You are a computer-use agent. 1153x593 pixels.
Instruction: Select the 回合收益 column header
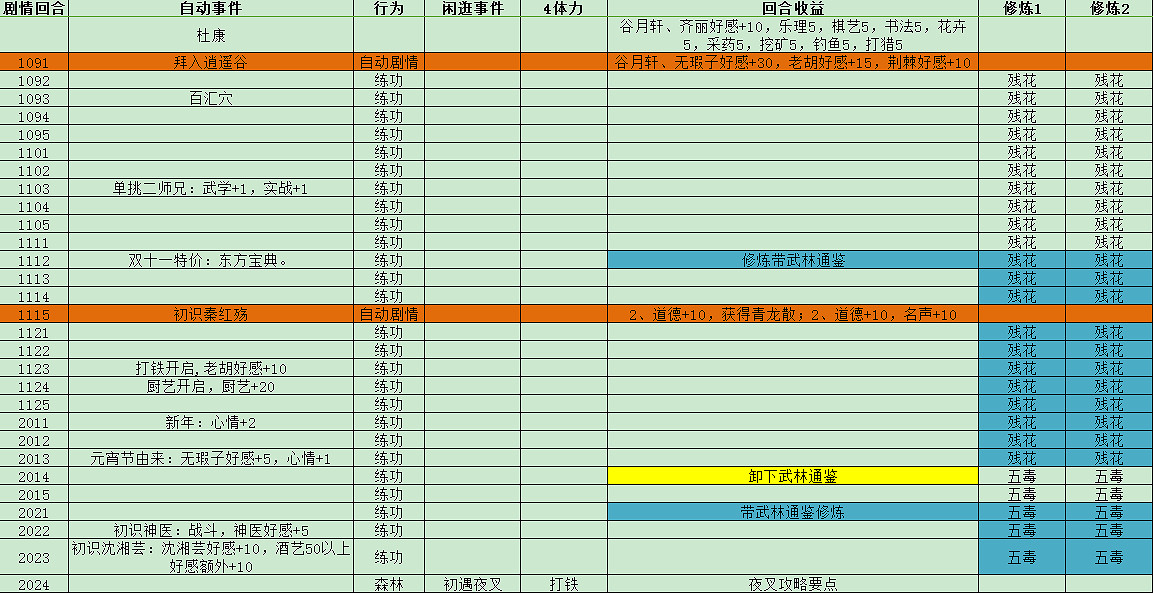[x=793, y=9]
